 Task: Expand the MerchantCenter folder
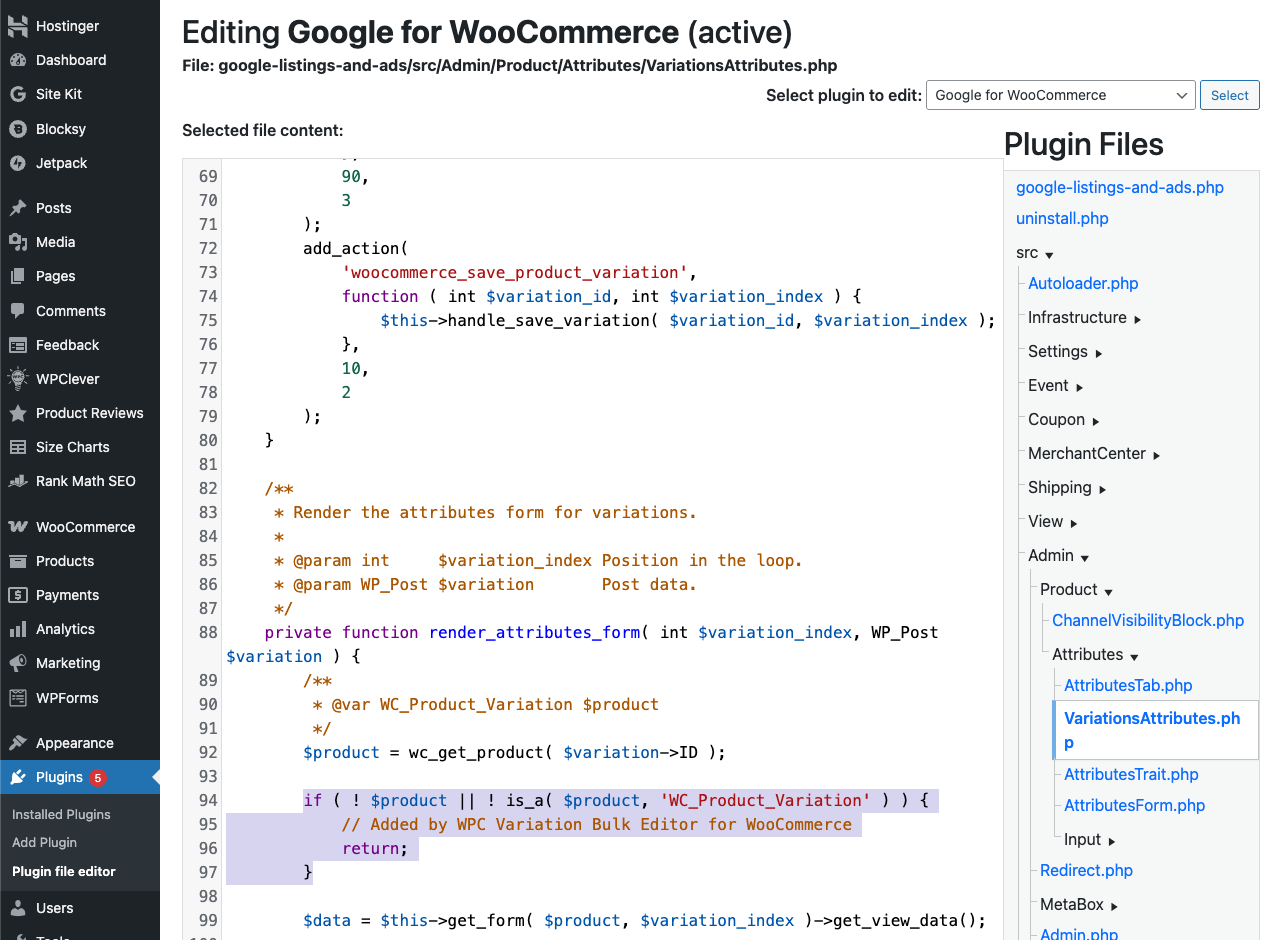pyautogui.click(x=1094, y=454)
